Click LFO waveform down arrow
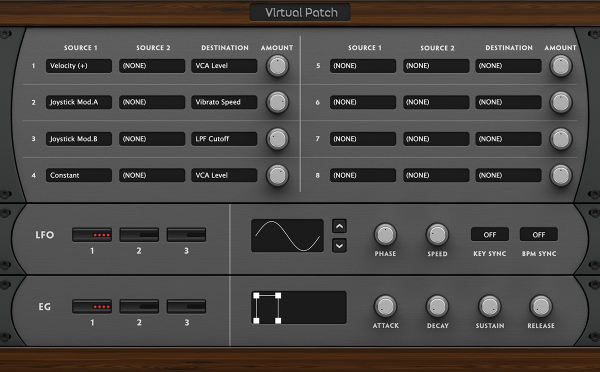This screenshot has width=600, height=372. pos(339,245)
